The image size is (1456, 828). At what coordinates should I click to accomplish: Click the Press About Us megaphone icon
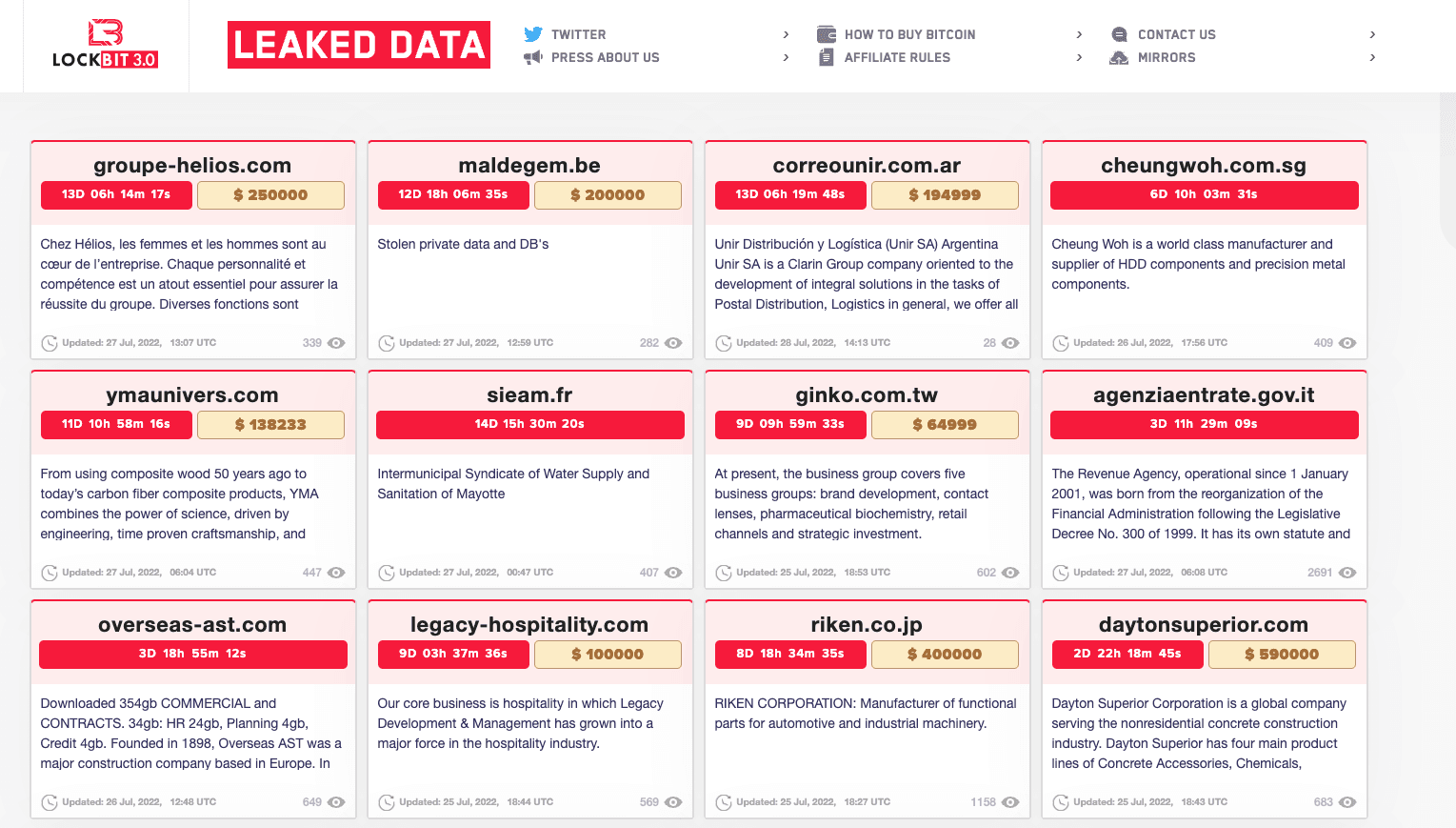coord(533,57)
